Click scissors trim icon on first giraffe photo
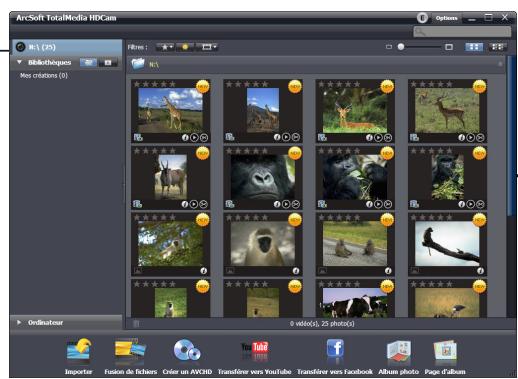The height and width of the screenshot is (379, 518). (203, 137)
